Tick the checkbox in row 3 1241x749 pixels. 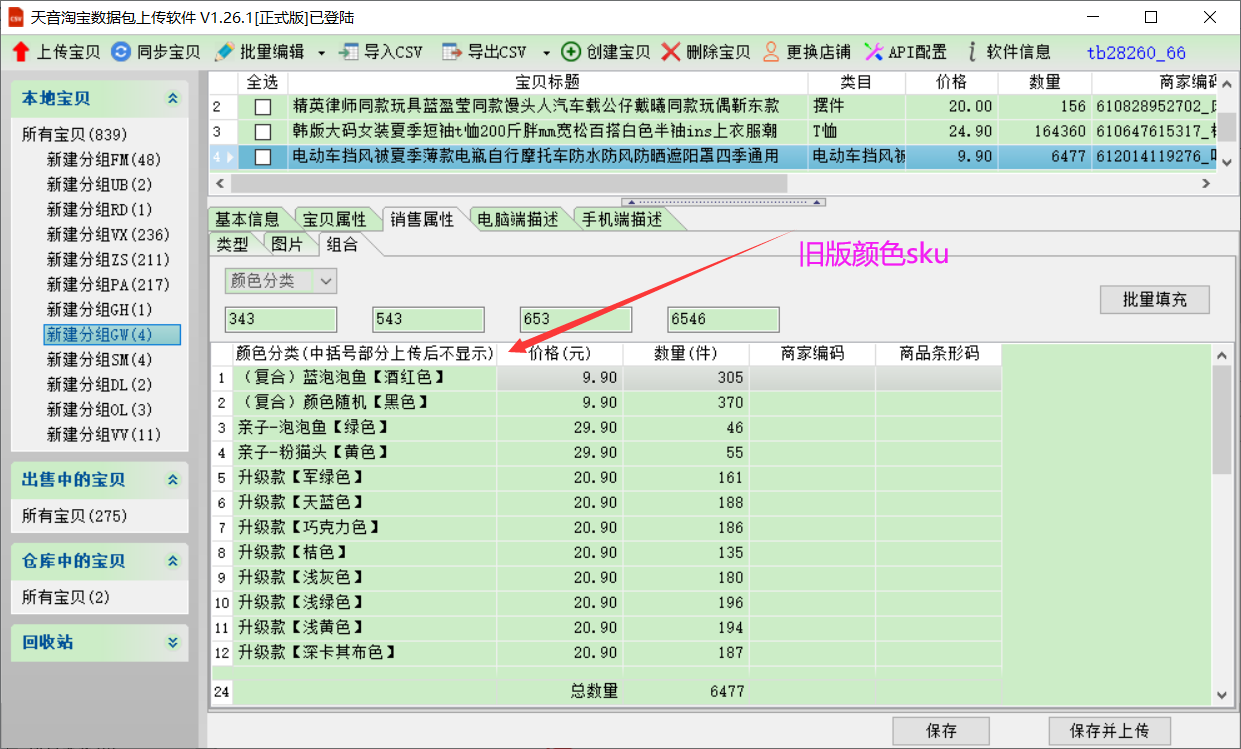click(x=263, y=132)
